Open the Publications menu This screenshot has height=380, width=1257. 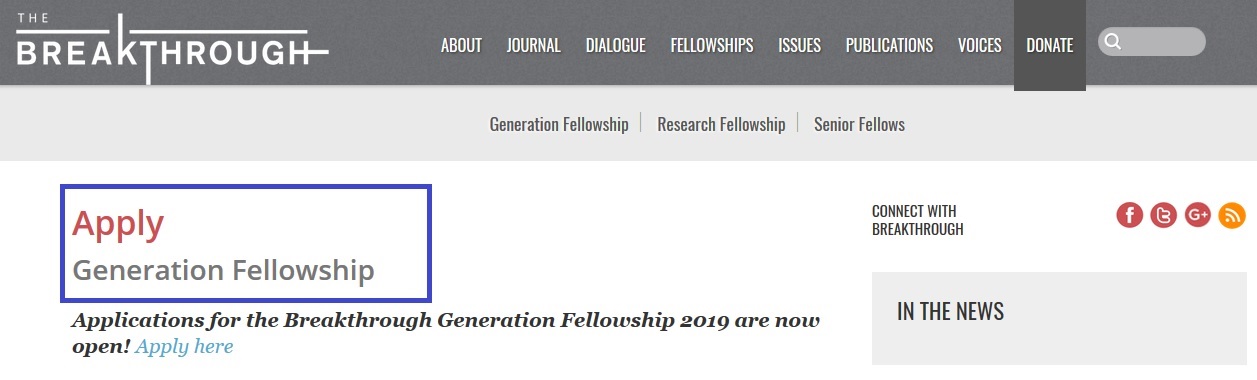(x=889, y=45)
